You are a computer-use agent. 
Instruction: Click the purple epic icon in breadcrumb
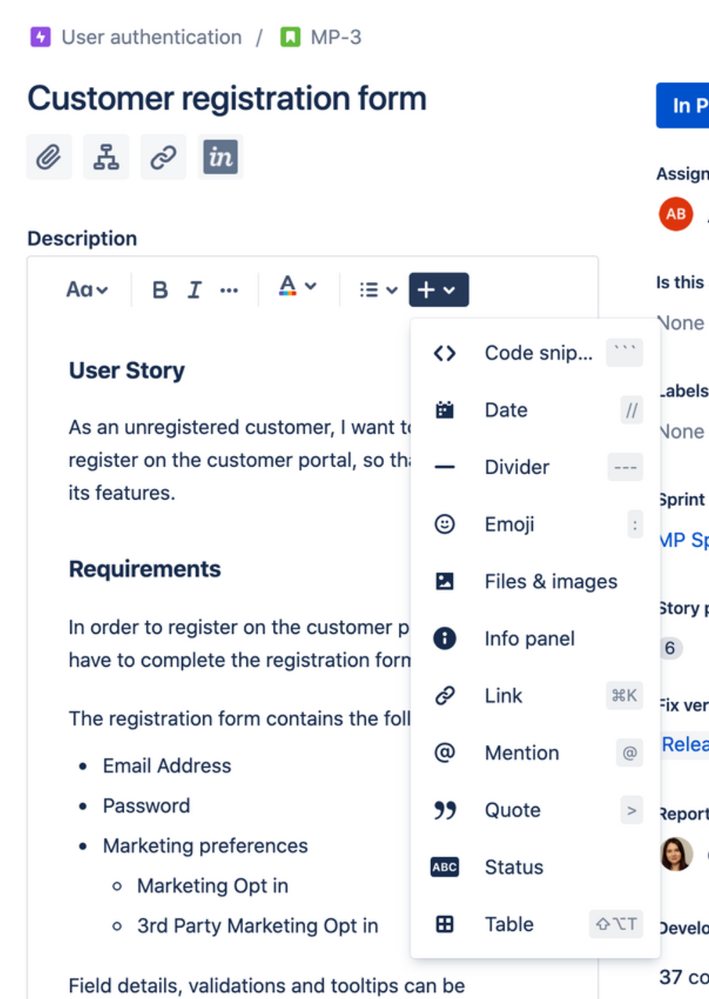[41, 37]
